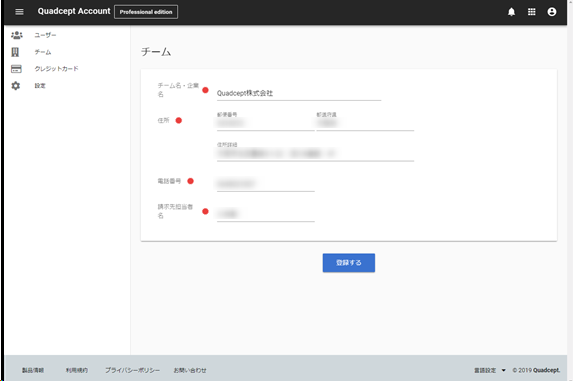
Task: Open the prefecture field beside the postal code
Action: pyautogui.click(x=365, y=123)
